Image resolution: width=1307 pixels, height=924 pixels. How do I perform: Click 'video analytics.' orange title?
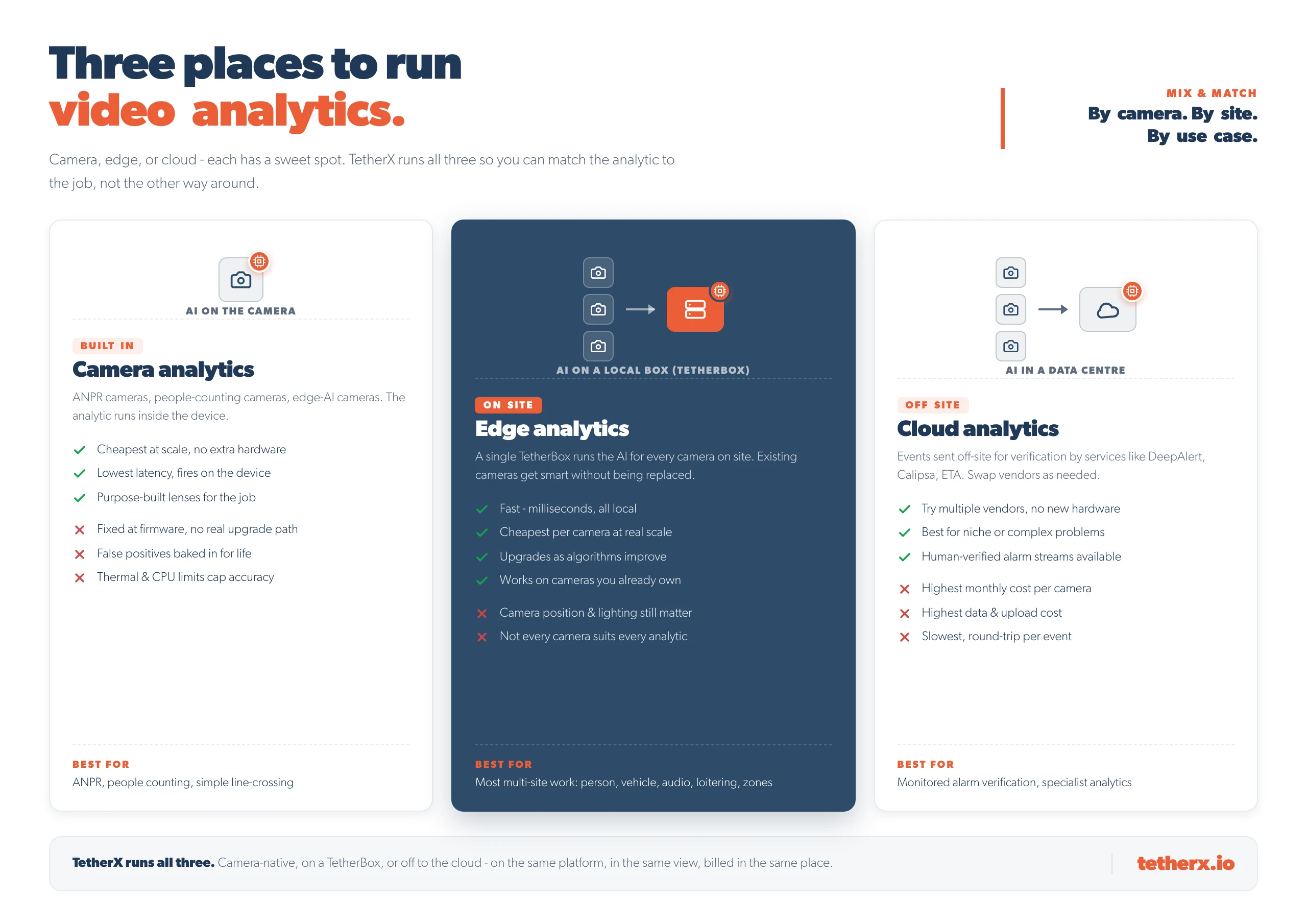coord(227,112)
